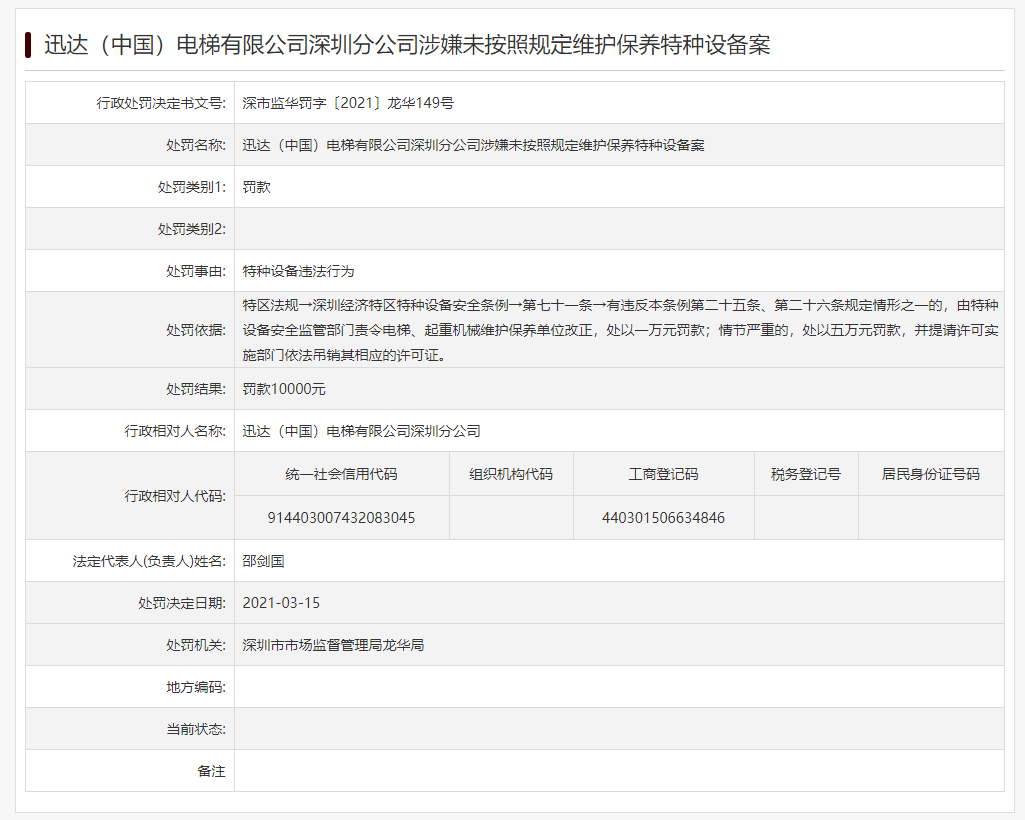
Task: Click the value 特种设备违法行为
Action: 298,271
